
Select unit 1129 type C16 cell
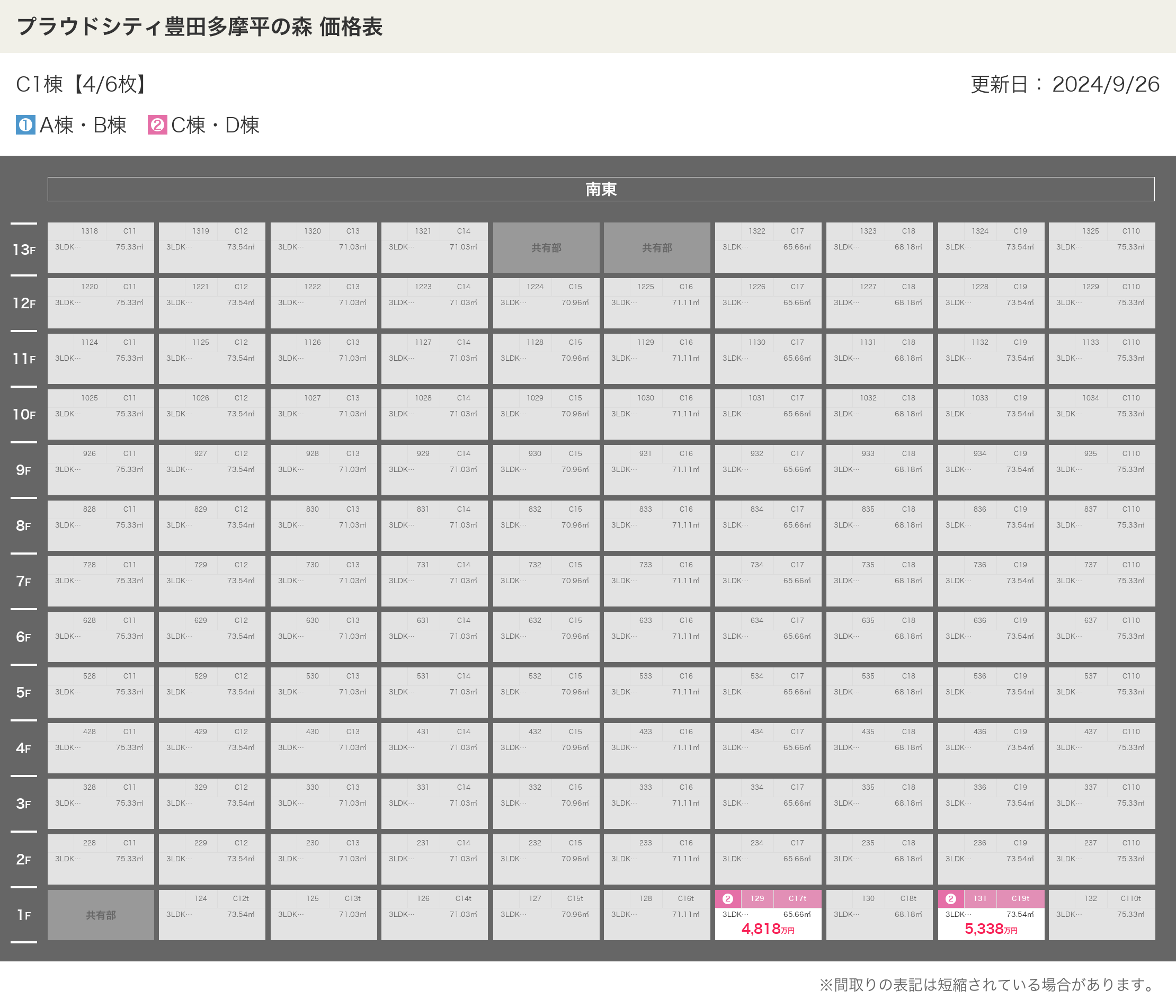[657, 359]
